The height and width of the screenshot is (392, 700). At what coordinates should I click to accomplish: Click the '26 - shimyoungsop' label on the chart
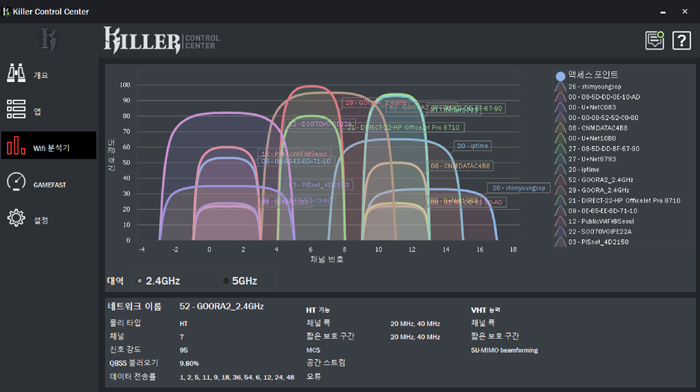point(518,188)
